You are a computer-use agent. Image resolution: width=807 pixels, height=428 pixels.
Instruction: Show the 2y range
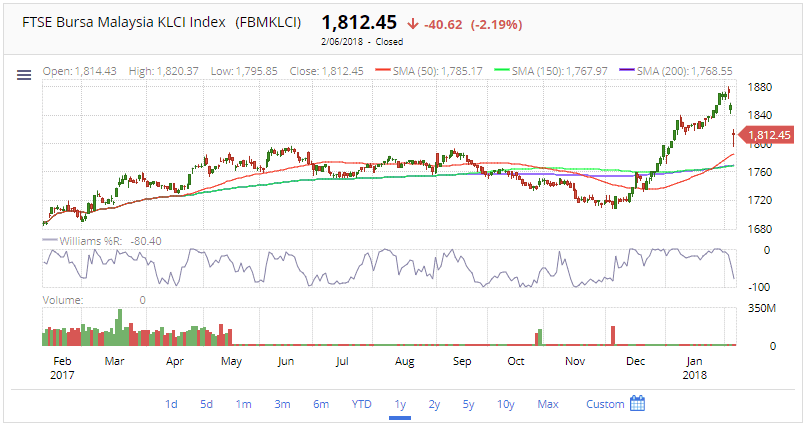434,404
